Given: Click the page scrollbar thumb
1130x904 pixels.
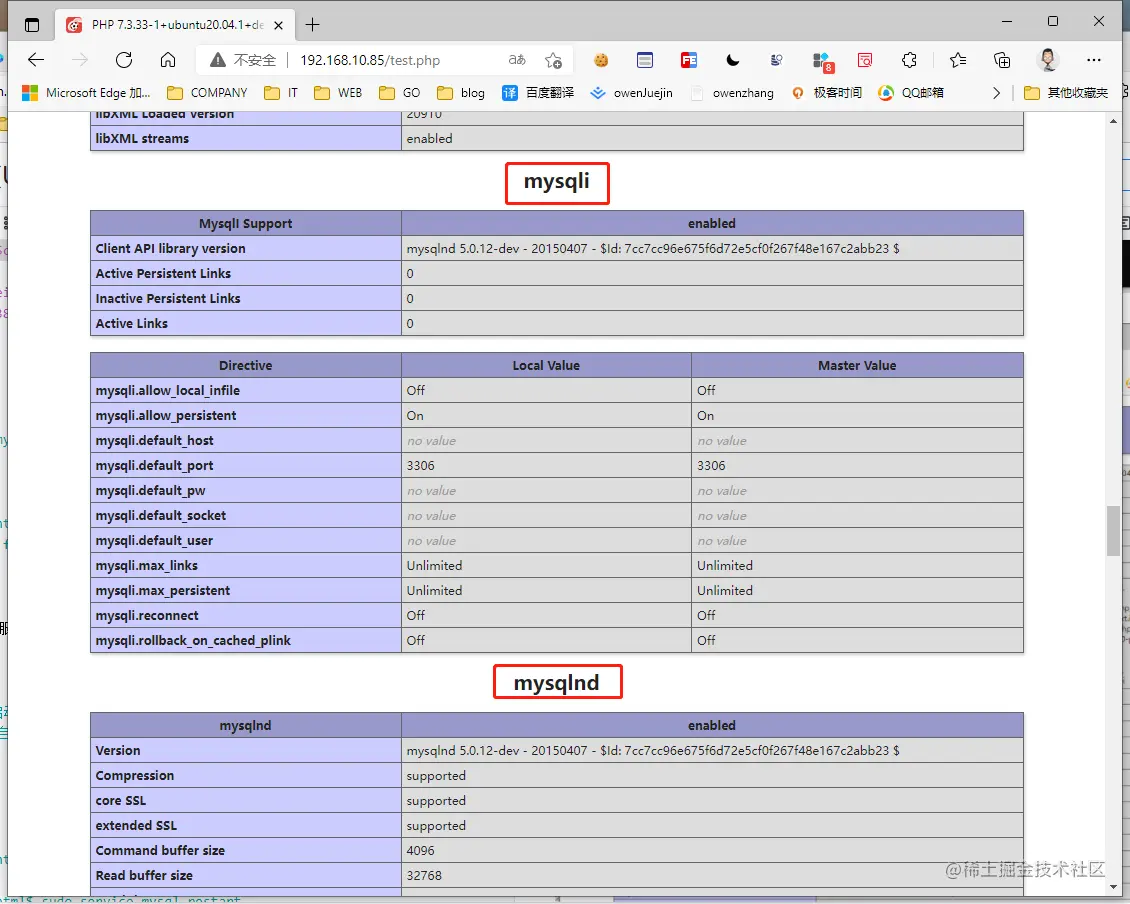Looking at the screenshot, I should click(x=1113, y=531).
